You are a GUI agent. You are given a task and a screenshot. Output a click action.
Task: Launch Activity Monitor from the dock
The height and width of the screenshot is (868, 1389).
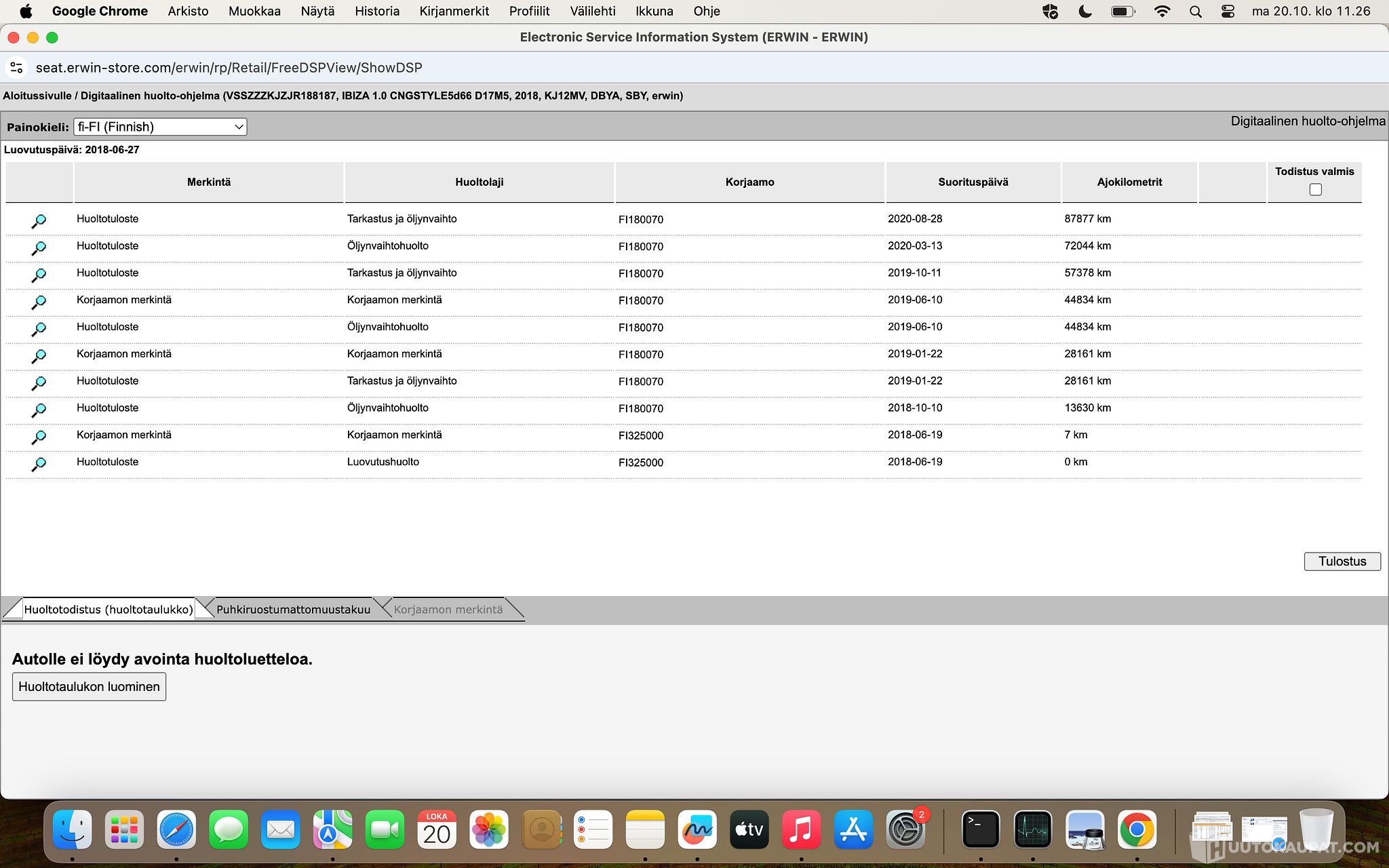(x=1032, y=829)
